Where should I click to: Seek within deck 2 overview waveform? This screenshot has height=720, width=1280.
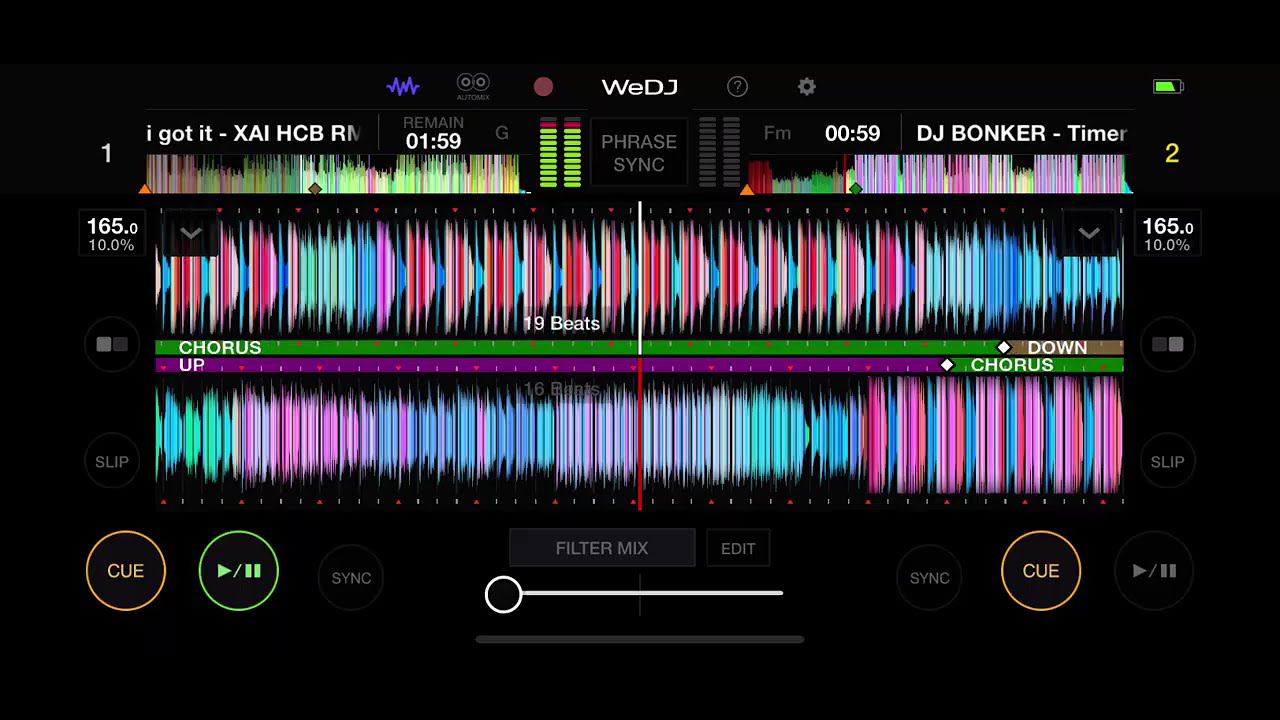(940, 174)
